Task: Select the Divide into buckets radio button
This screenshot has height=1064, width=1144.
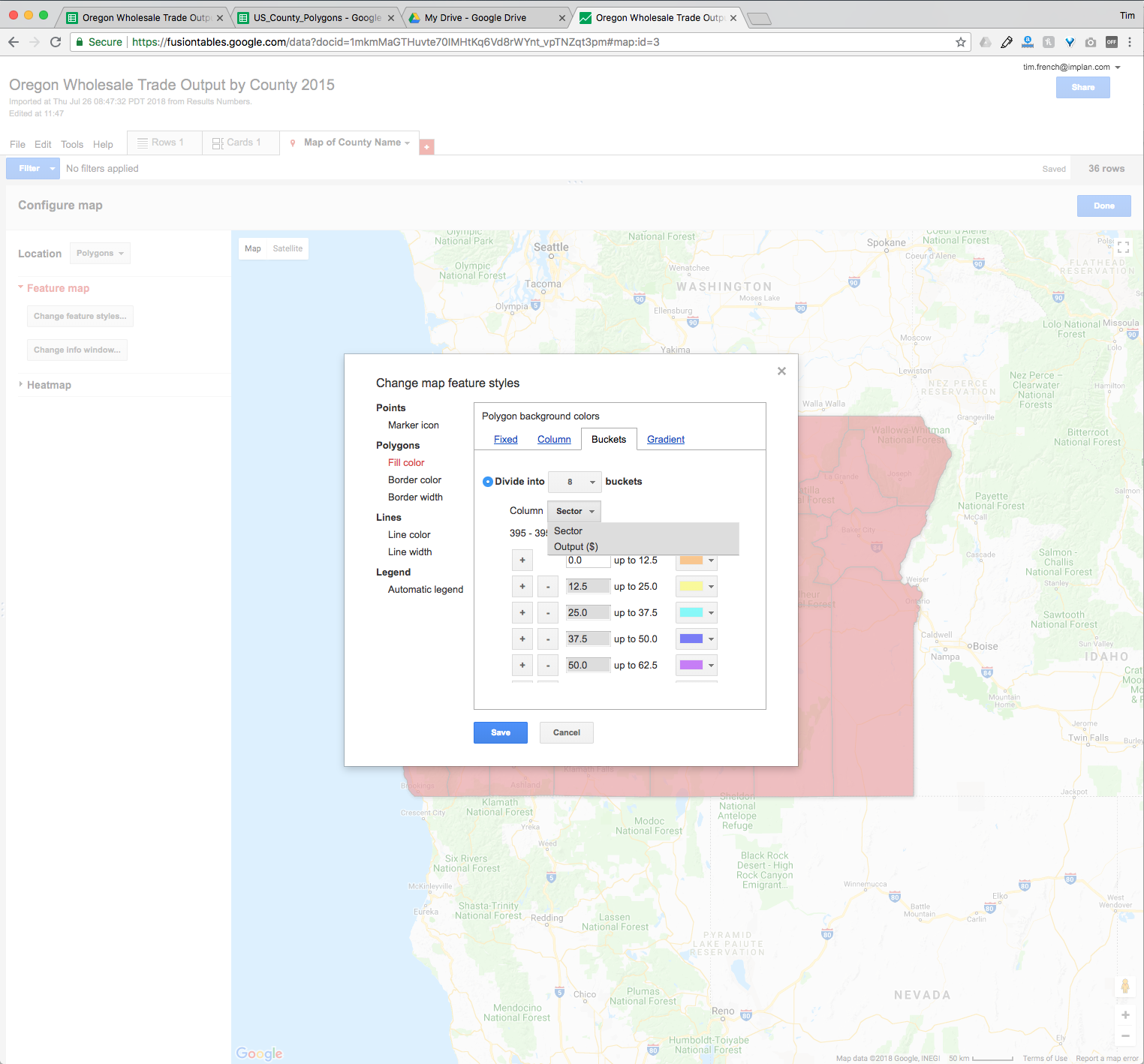Action: point(488,482)
